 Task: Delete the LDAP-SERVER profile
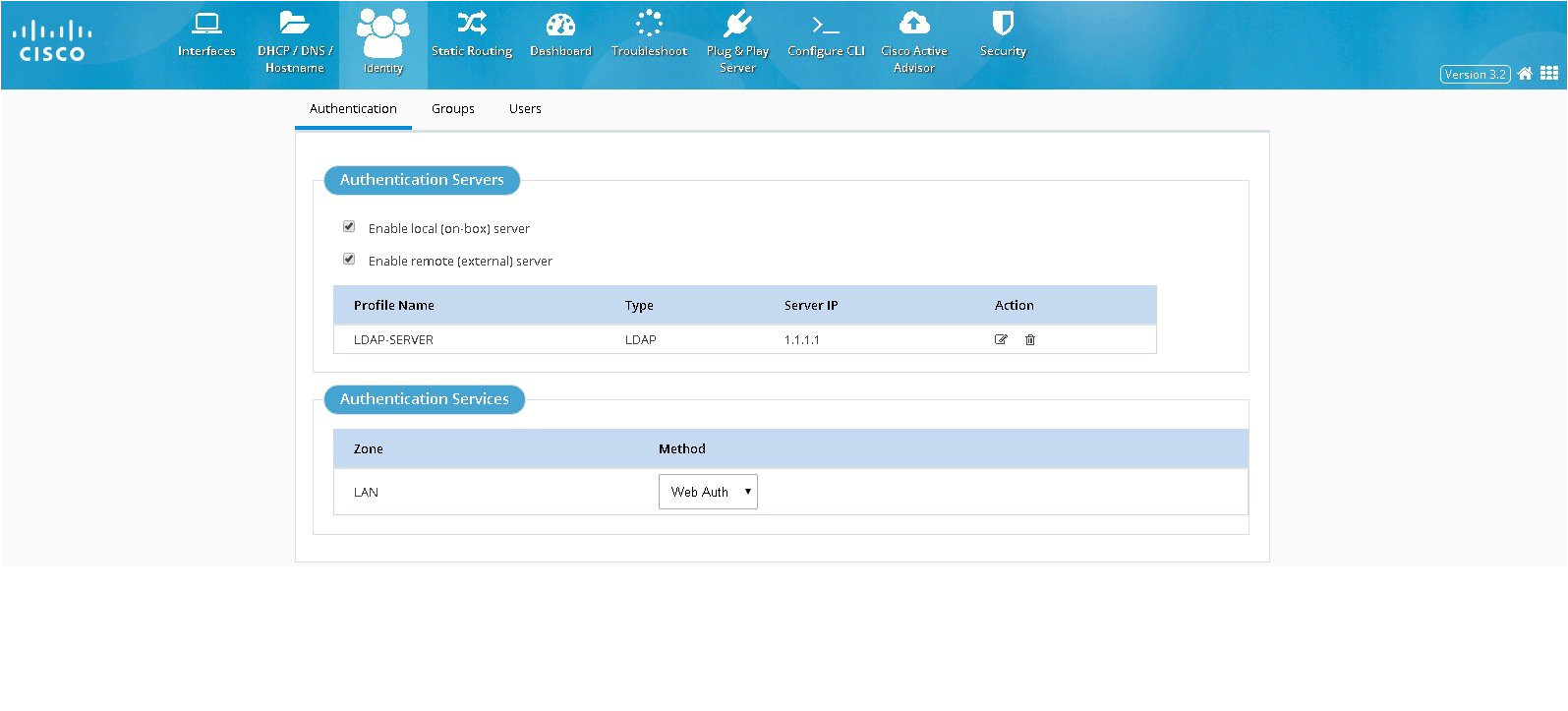tap(1030, 339)
